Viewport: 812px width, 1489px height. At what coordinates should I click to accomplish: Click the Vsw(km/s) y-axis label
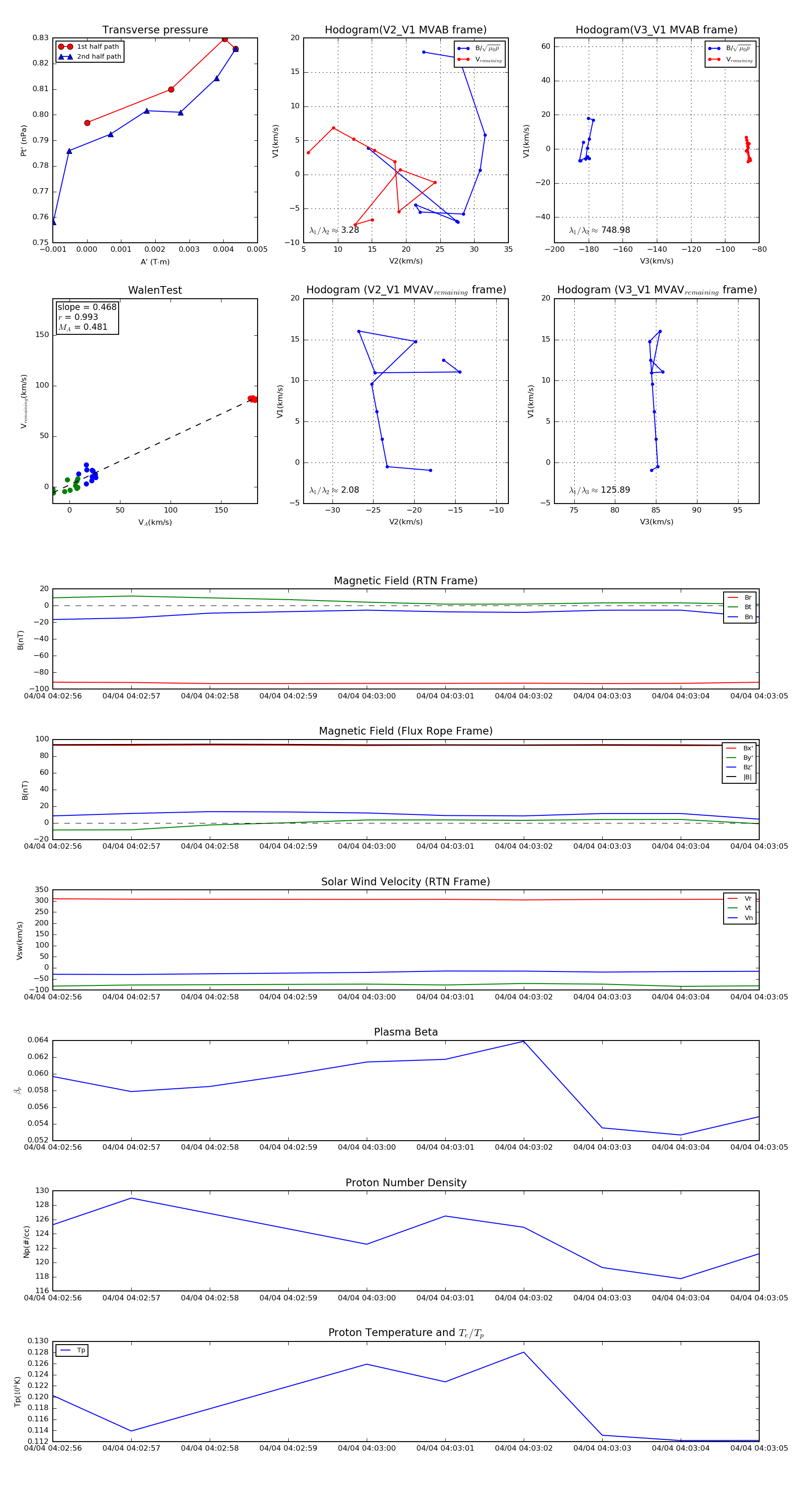pyautogui.click(x=20, y=940)
